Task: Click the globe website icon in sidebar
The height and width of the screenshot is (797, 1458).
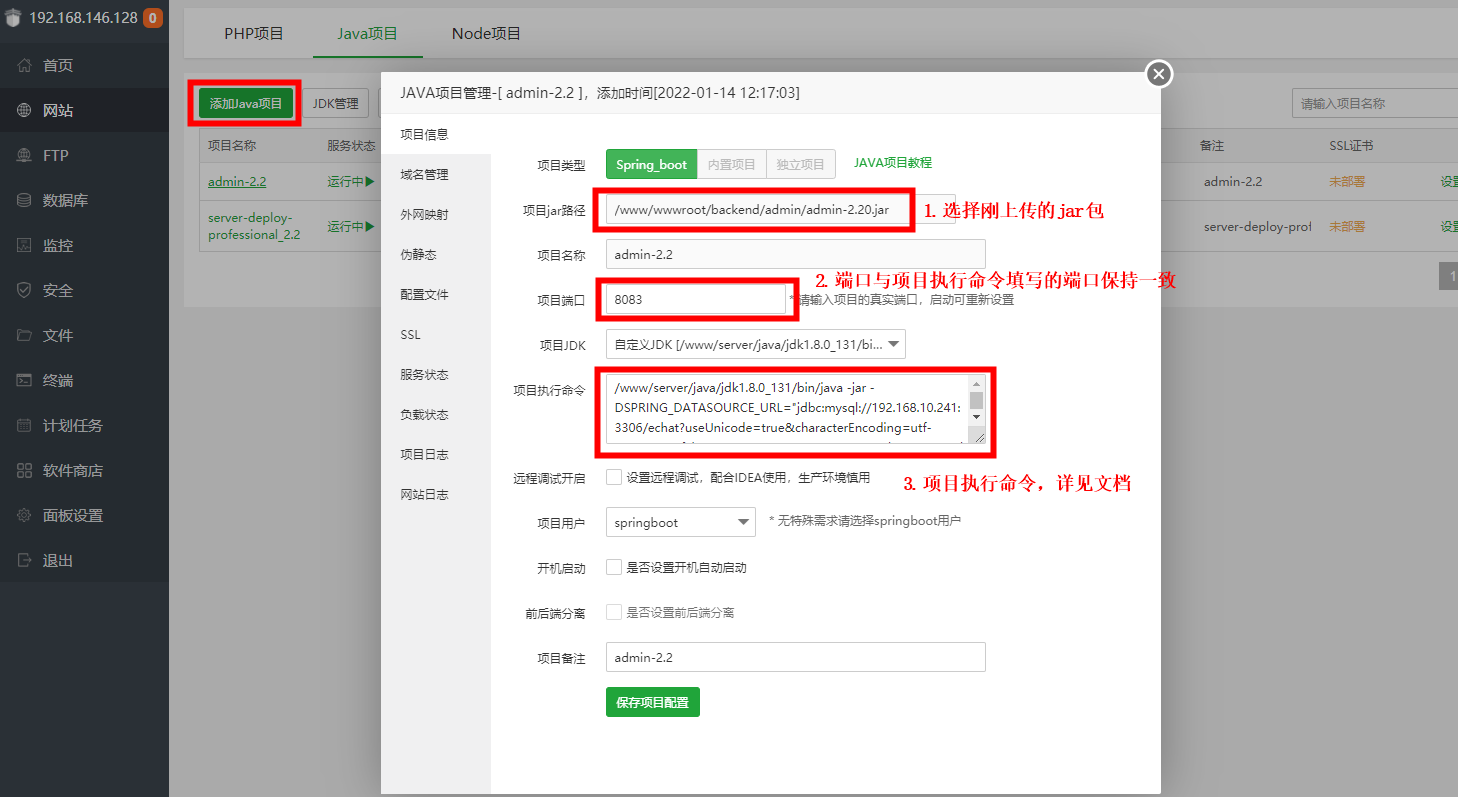Action: pyautogui.click(x=24, y=111)
